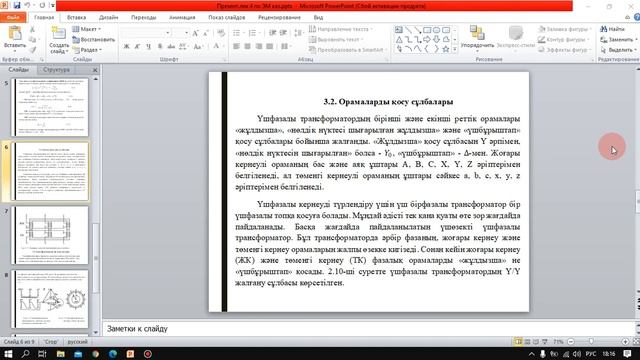
Task: Open the Анимация ribbon tab
Action: coord(182,18)
